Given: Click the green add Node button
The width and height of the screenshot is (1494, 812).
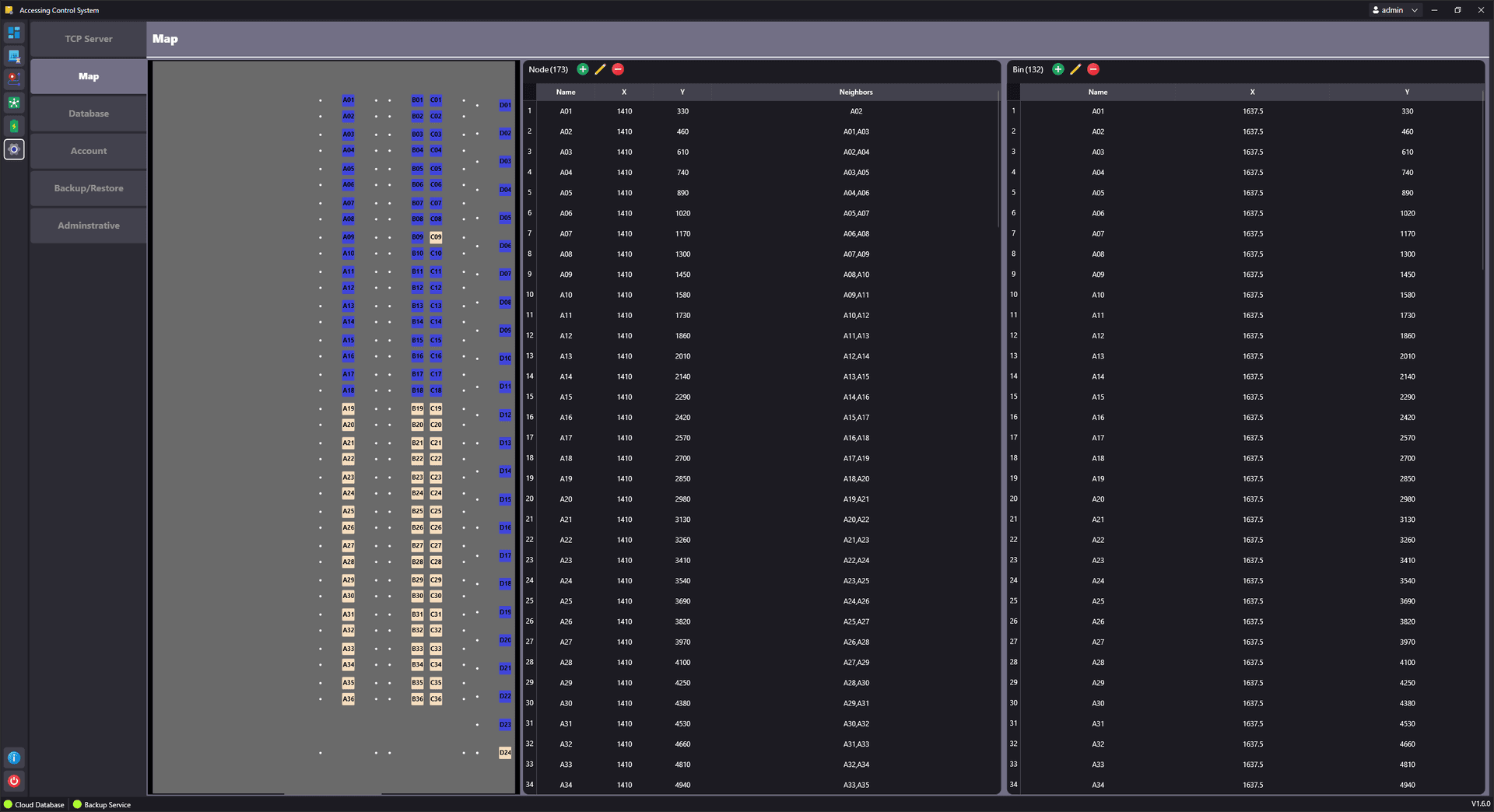Looking at the screenshot, I should pos(583,69).
